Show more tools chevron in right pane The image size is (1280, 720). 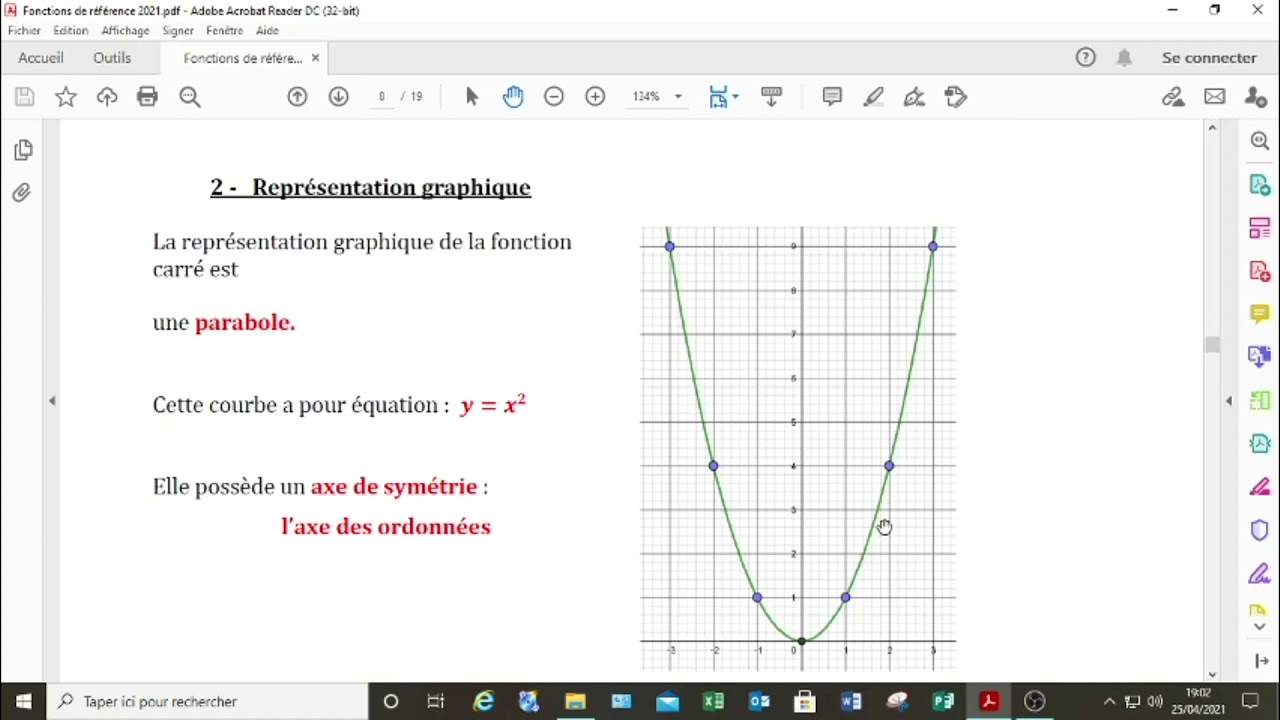click(x=1260, y=627)
